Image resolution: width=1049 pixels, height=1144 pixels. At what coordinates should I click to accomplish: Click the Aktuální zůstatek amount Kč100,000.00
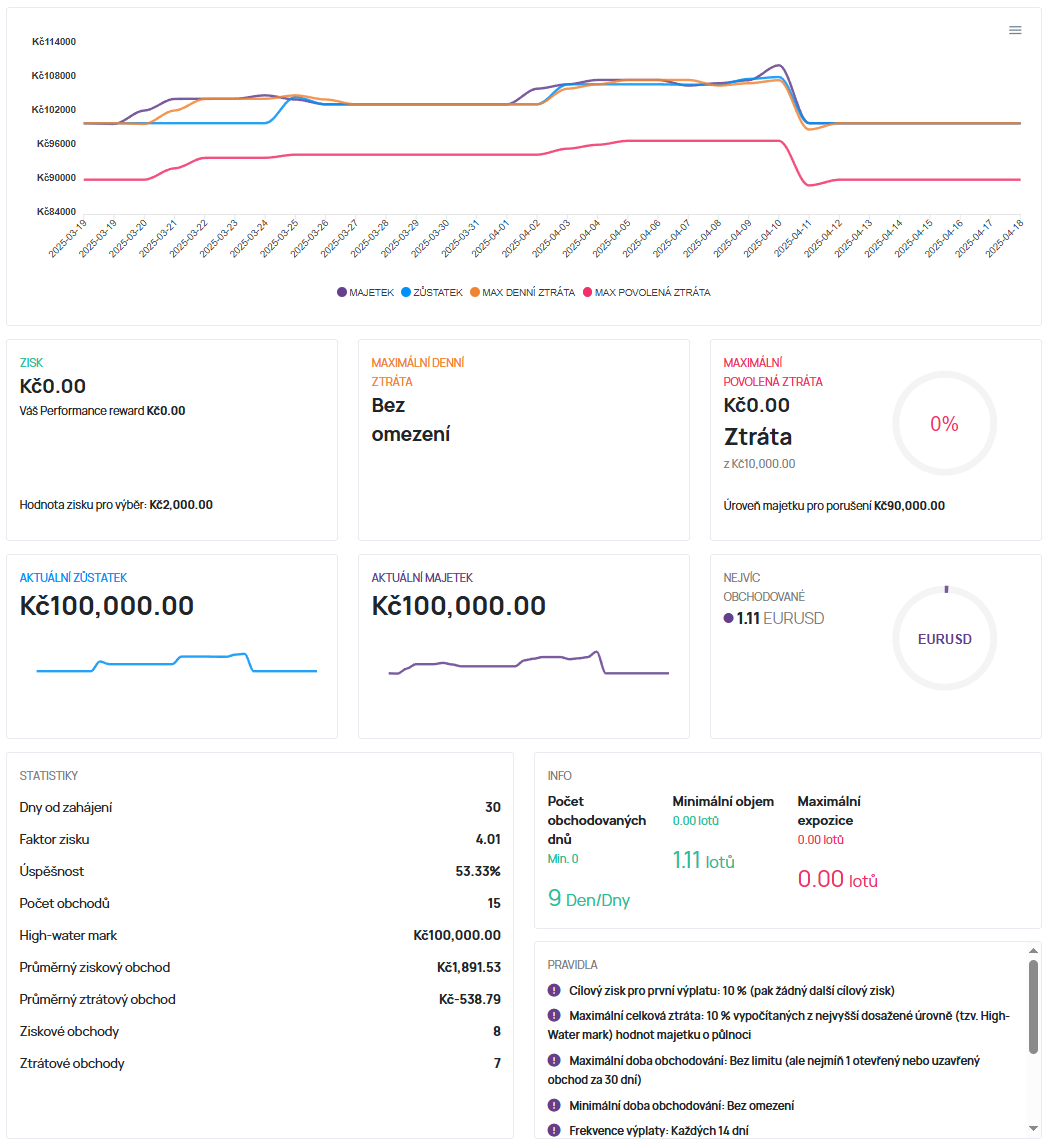tap(107, 606)
